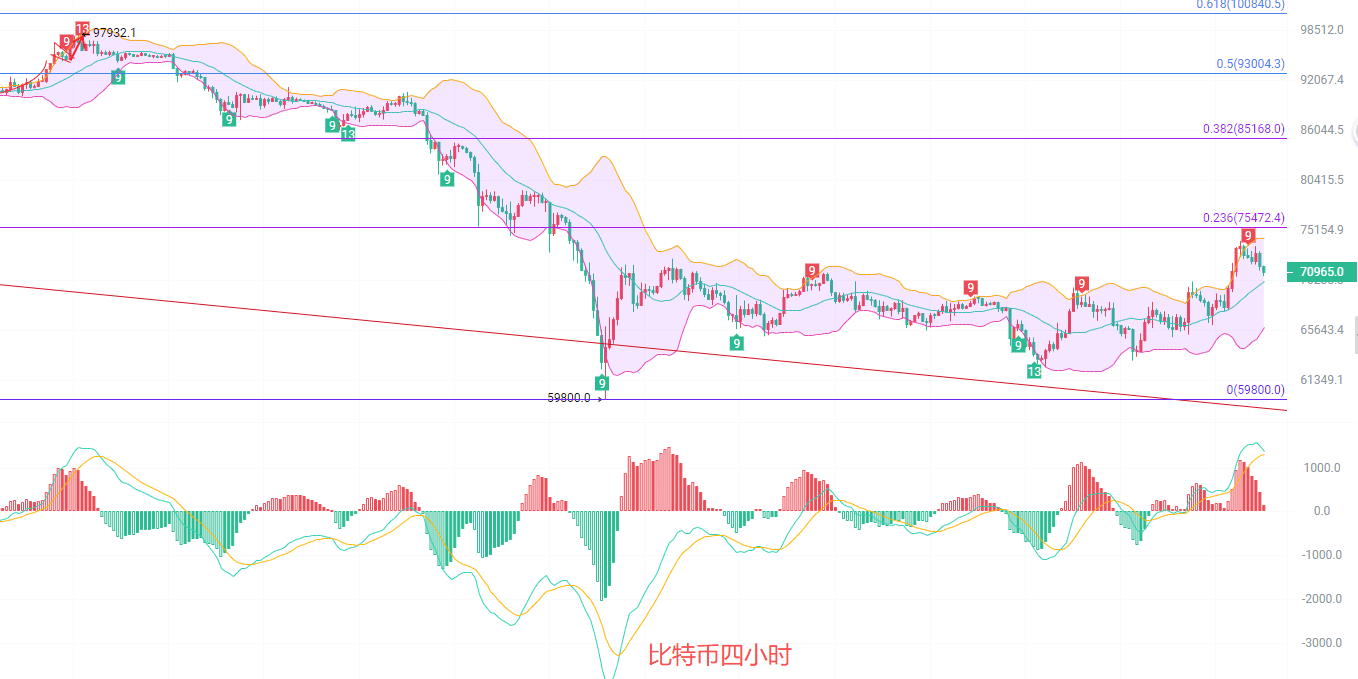Click green 13 marker above the 0.382 line

(347, 134)
